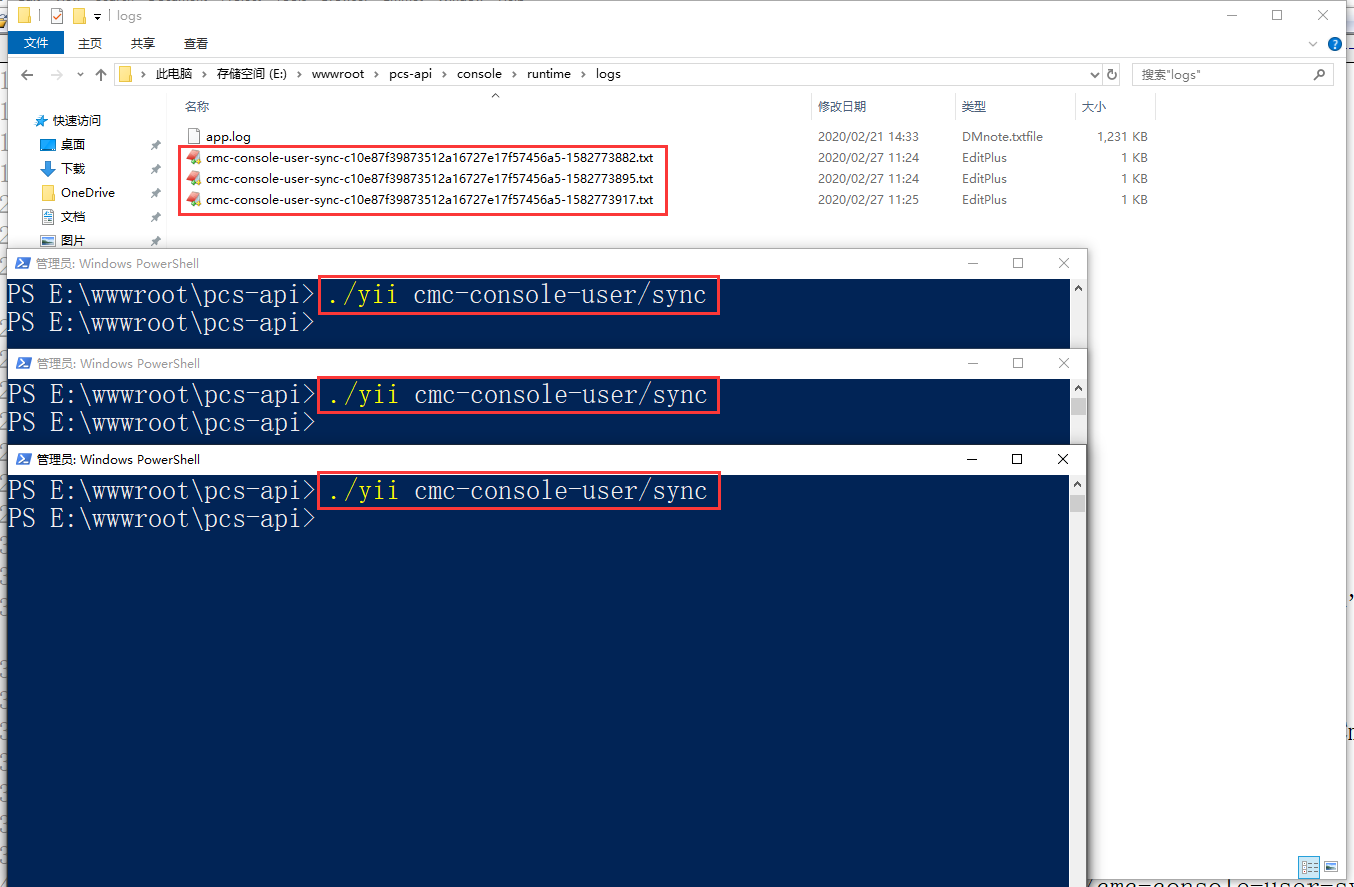Click the bottom PowerShell window scrollbar thumb

tap(1077, 503)
